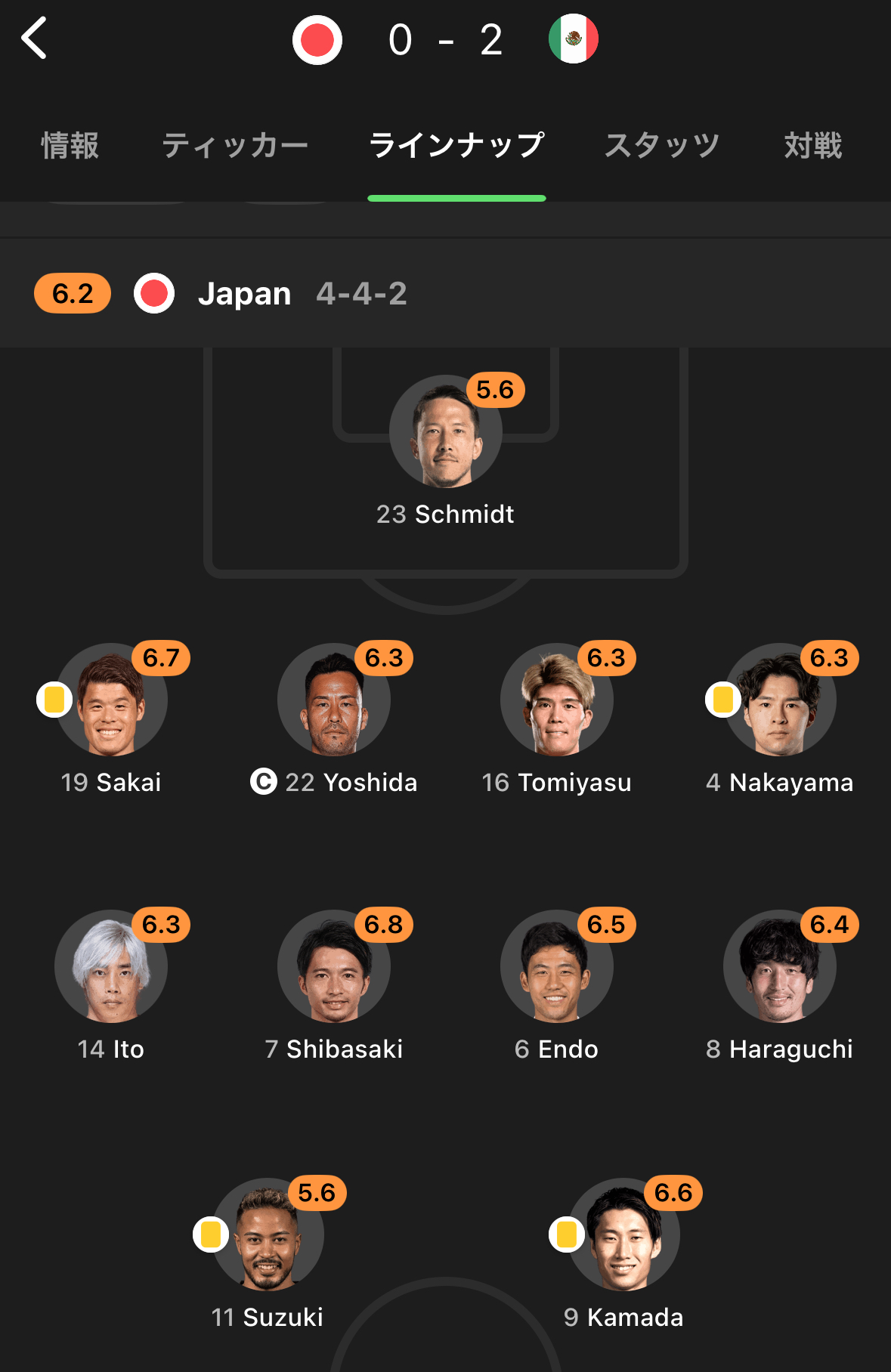891x1372 pixels.
Task: Tap the captain badge beside Yoshida
Action: click(x=263, y=781)
